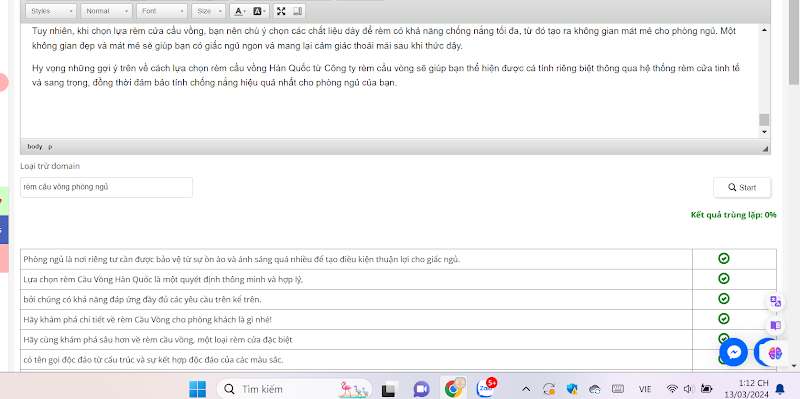
Task: Open the Size dropdown
Action: pyautogui.click(x=209, y=11)
